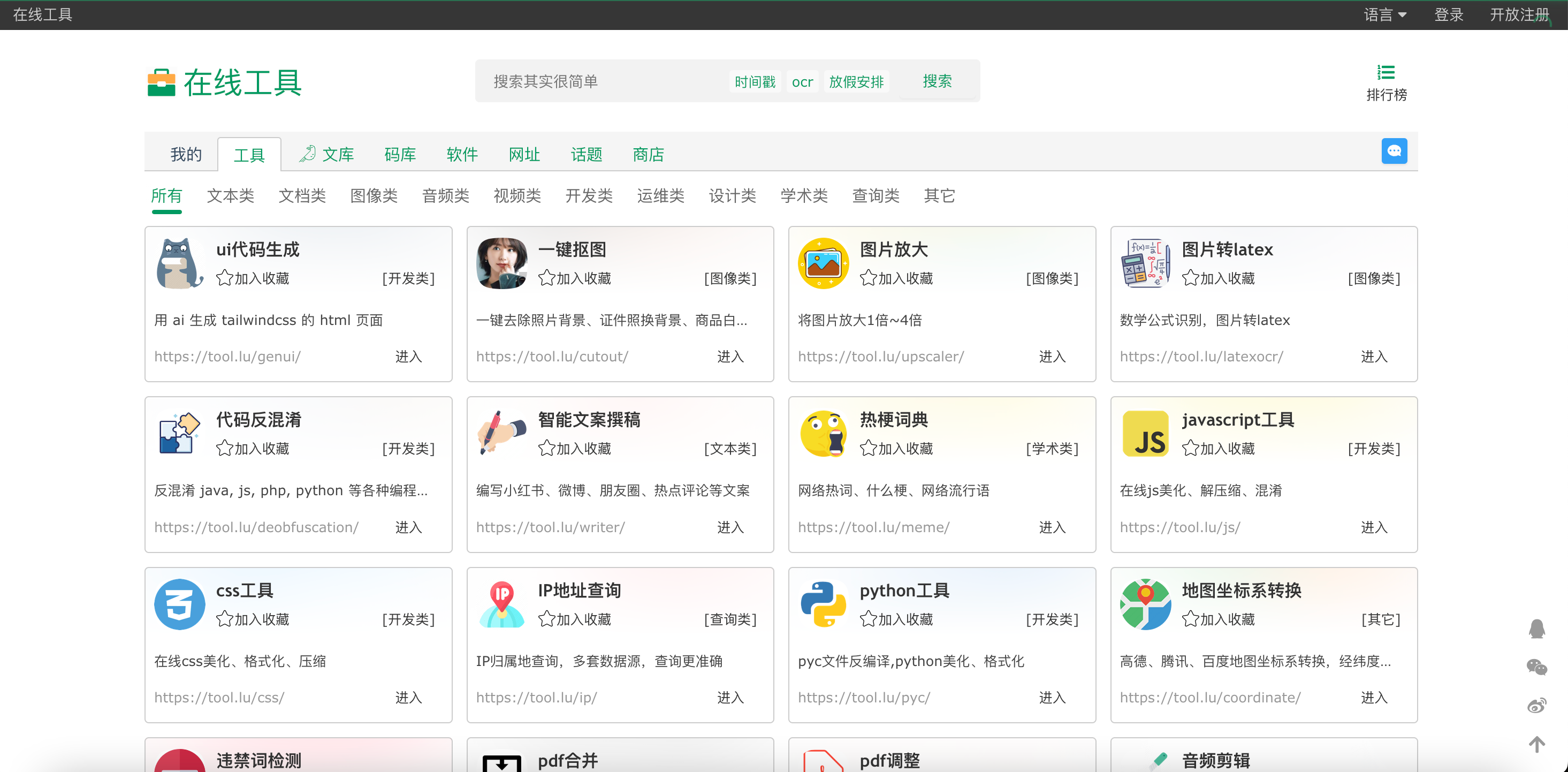Click the javascript工具 JS icon
The image size is (1568, 772).
[1145, 434]
